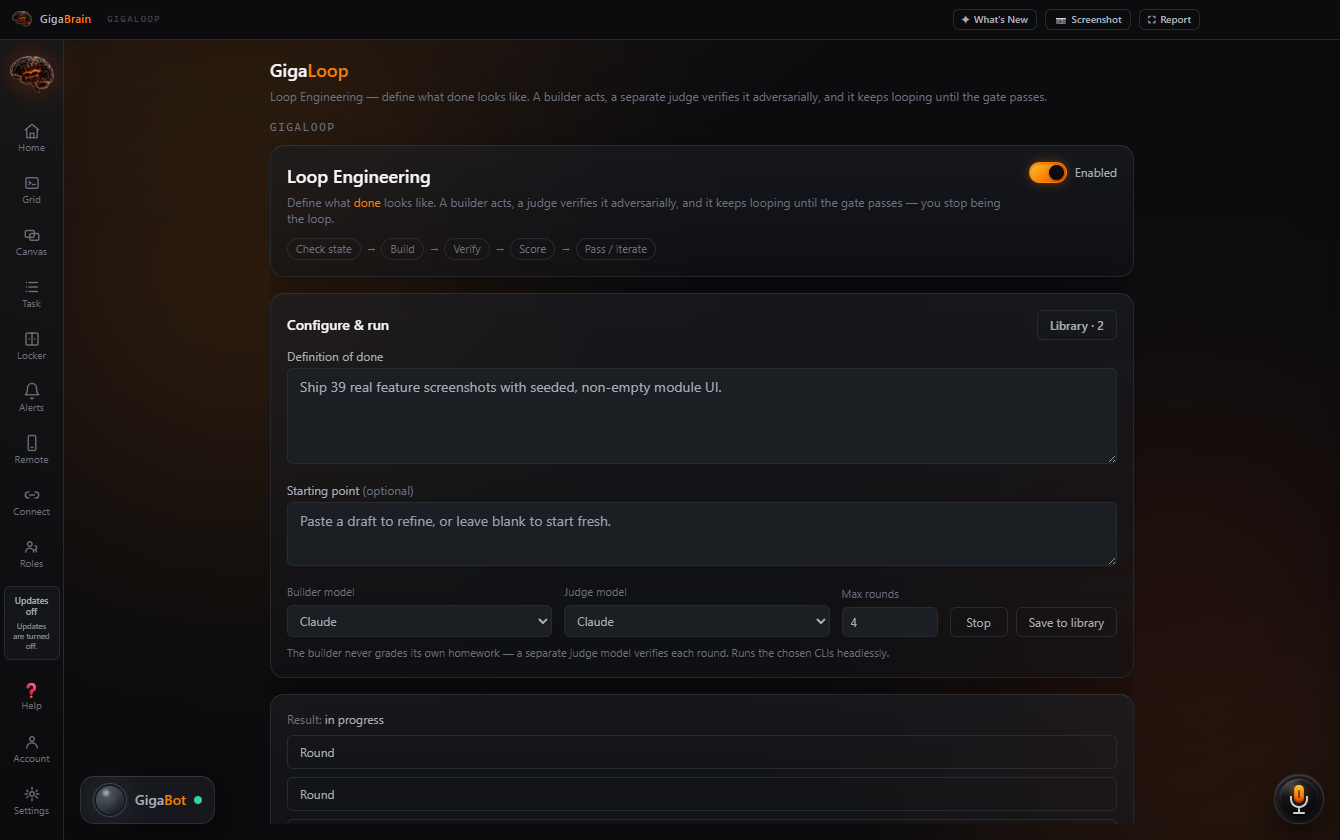Open the Builder model dropdown
This screenshot has height=840, width=1340.
coord(419,621)
